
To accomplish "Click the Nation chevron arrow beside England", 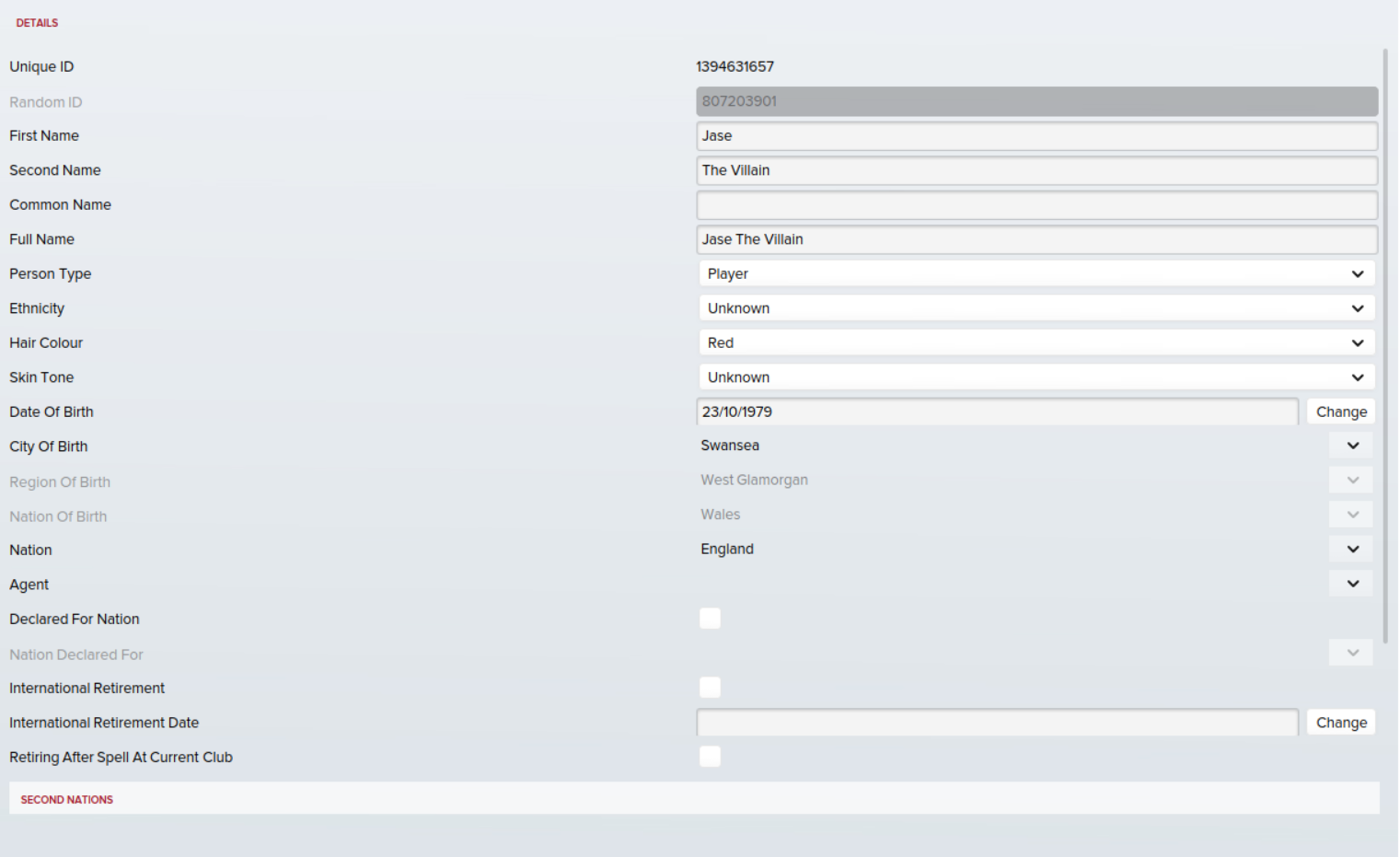I will pos(1351,550).
